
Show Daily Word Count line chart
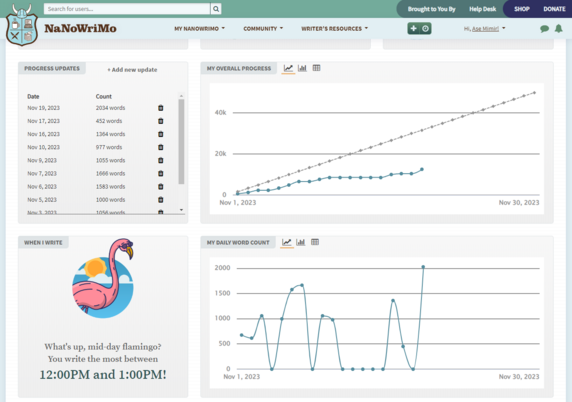[x=287, y=242]
